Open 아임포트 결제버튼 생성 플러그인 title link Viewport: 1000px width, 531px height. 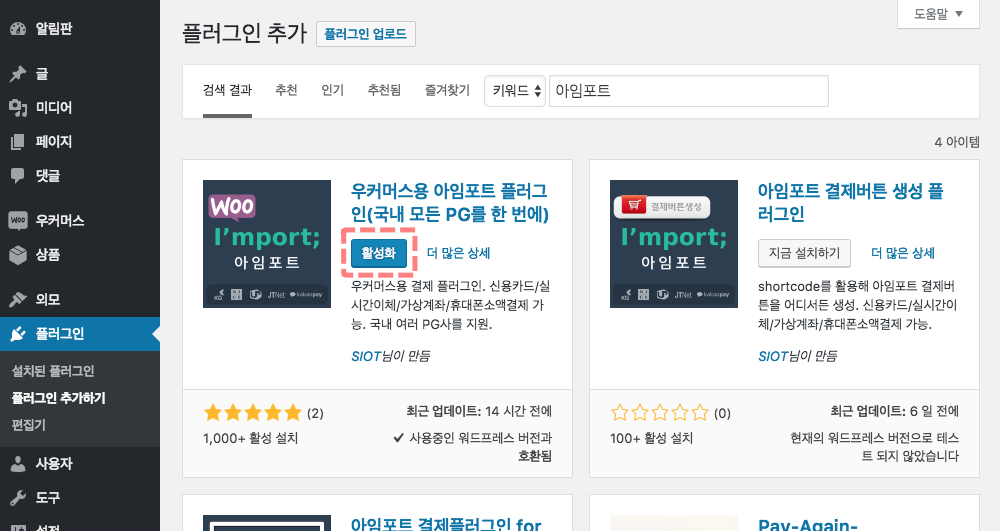tap(851, 203)
